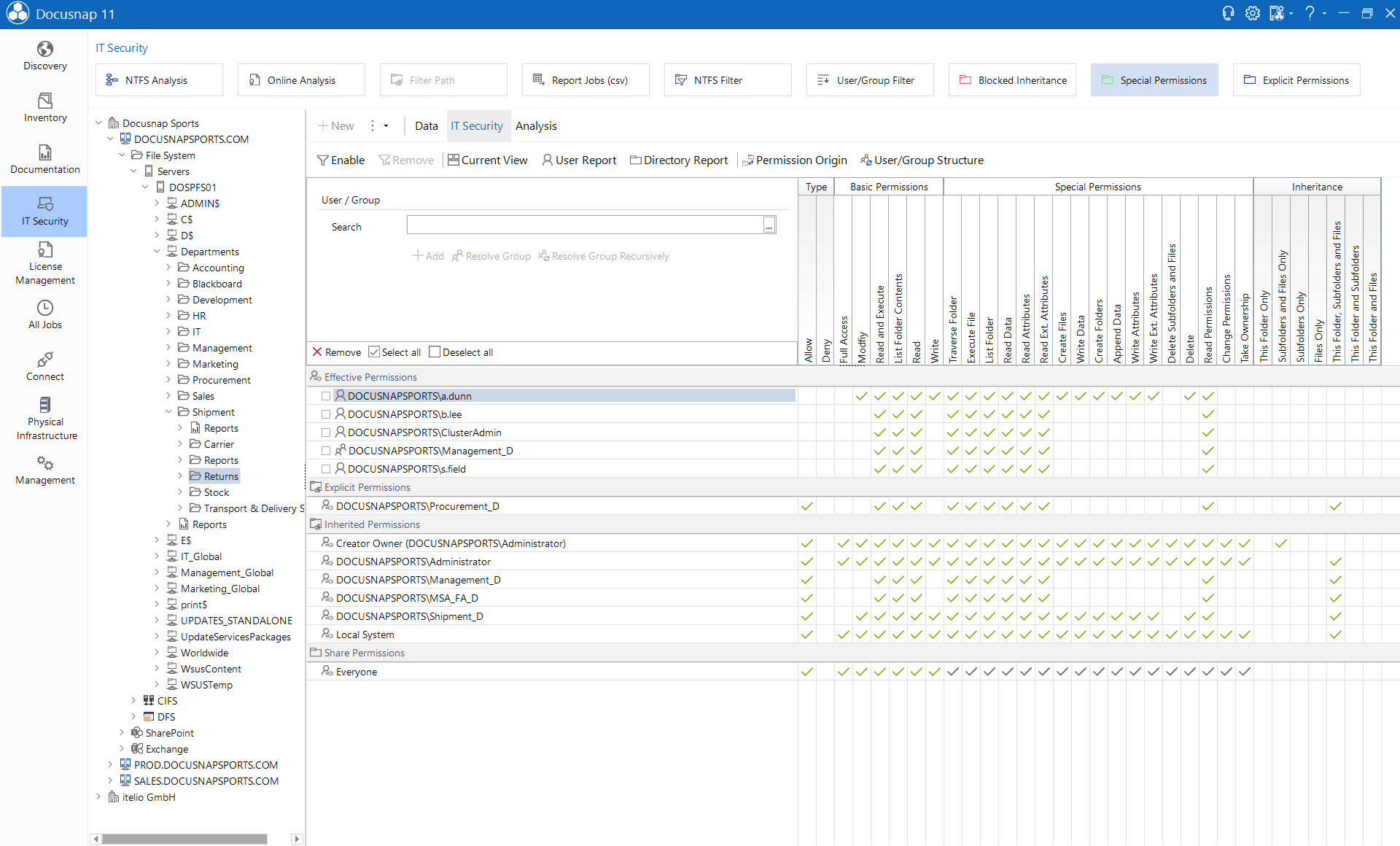Click the tree scrollbar right arrow

pos(297,839)
